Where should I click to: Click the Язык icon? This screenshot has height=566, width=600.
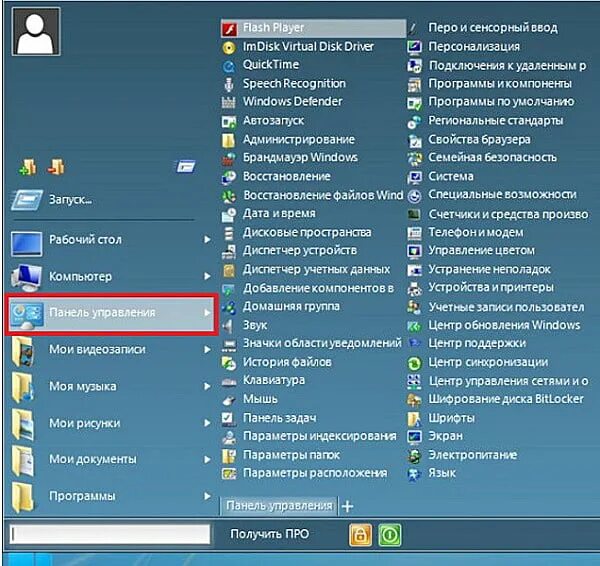pyautogui.click(x=414, y=474)
